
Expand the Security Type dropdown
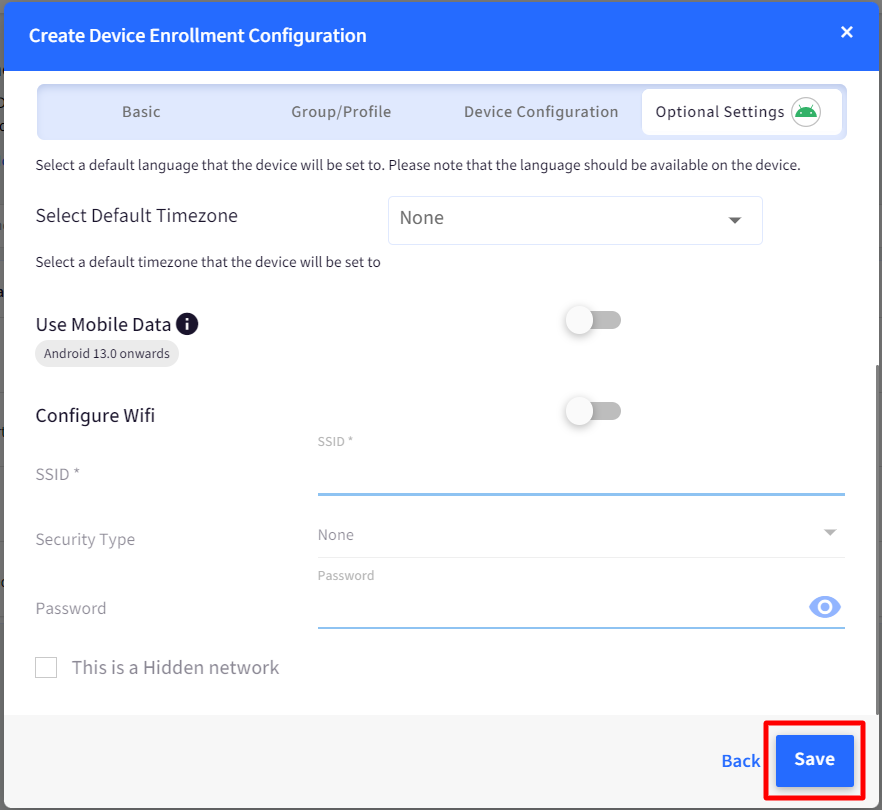point(581,535)
